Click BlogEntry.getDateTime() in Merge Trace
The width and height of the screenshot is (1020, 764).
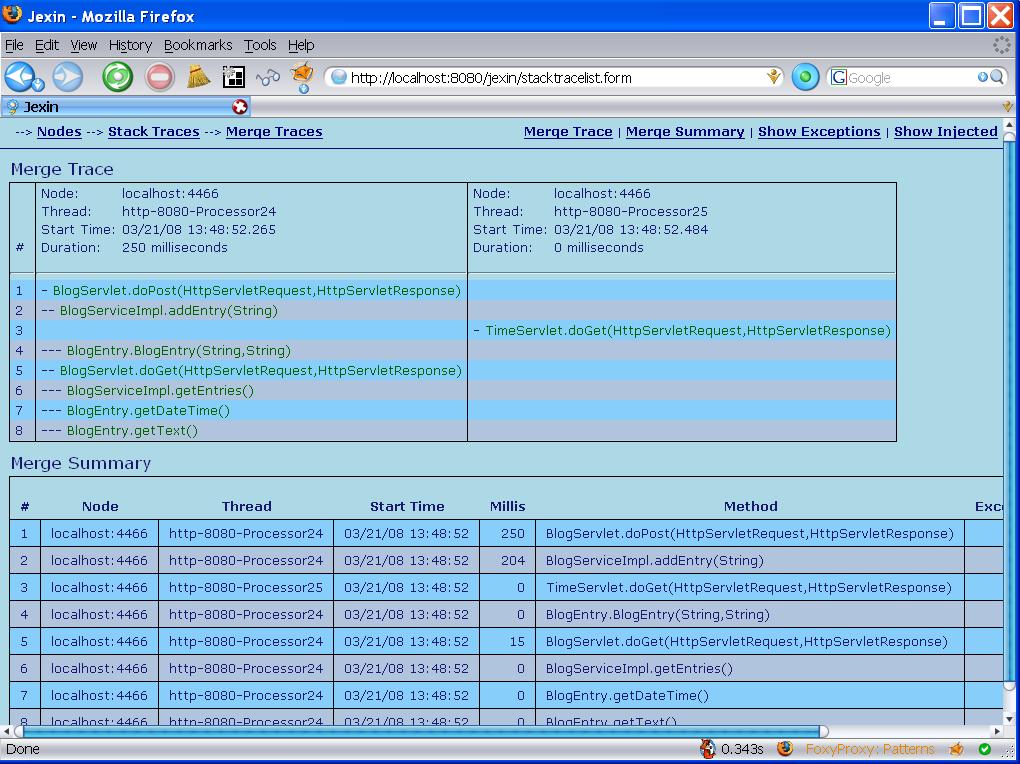[x=148, y=411]
